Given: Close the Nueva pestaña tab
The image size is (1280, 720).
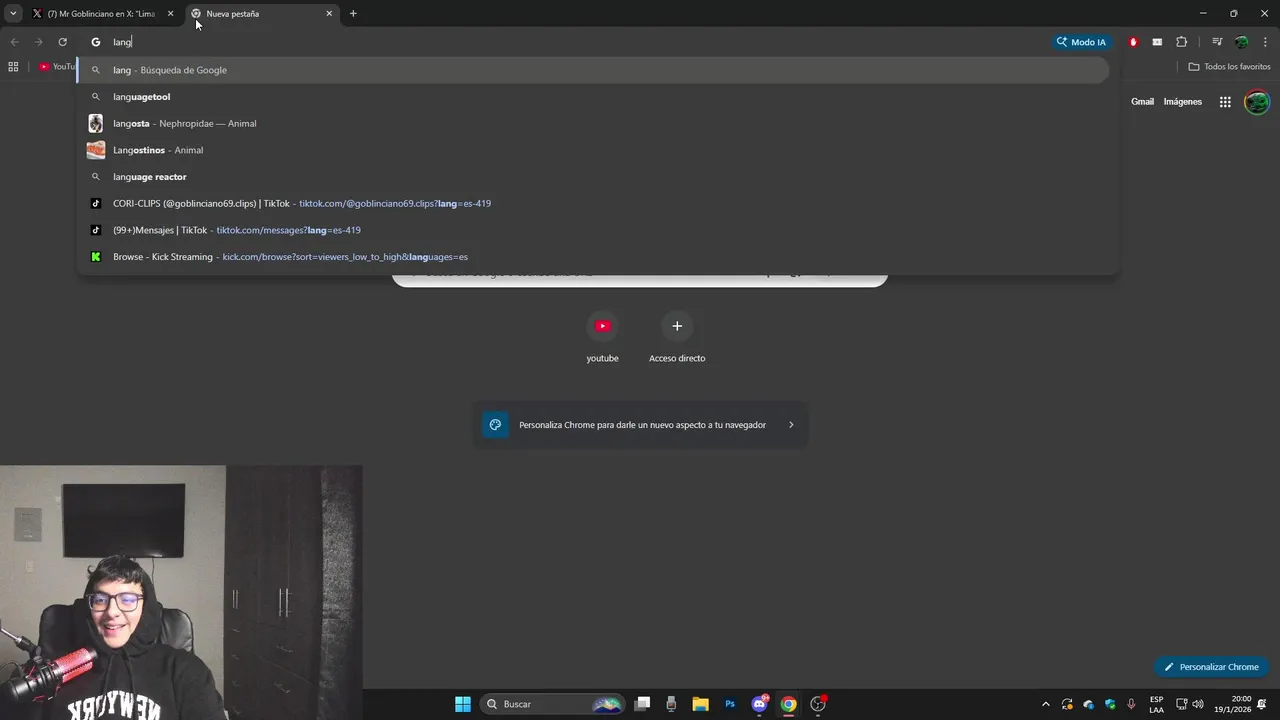Looking at the screenshot, I should coord(329,14).
